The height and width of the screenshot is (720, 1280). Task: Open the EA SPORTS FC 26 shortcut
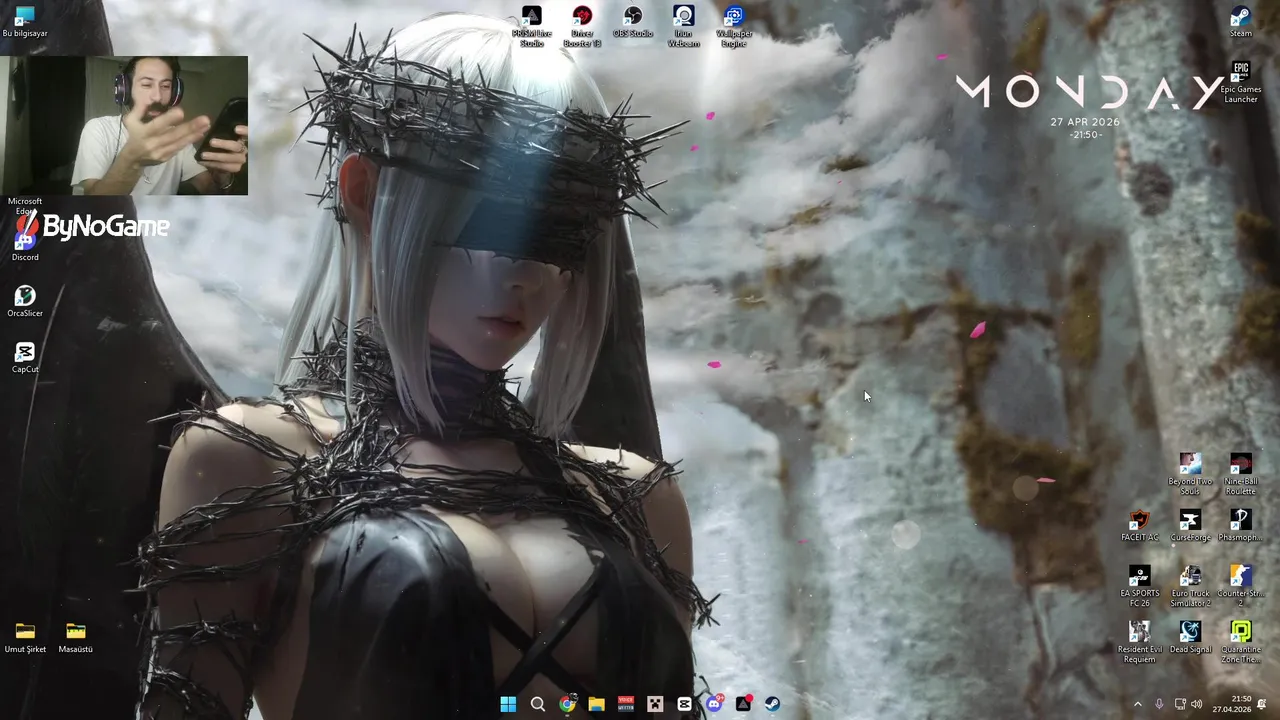click(x=1139, y=586)
